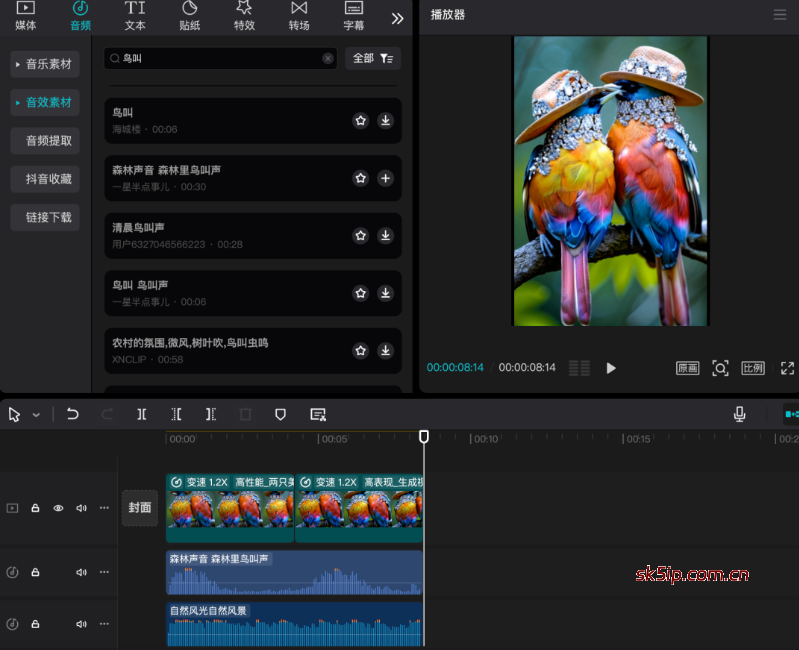Viewport: 799px width, 650px height.
Task: Select the split clip tool
Action: click(142, 414)
